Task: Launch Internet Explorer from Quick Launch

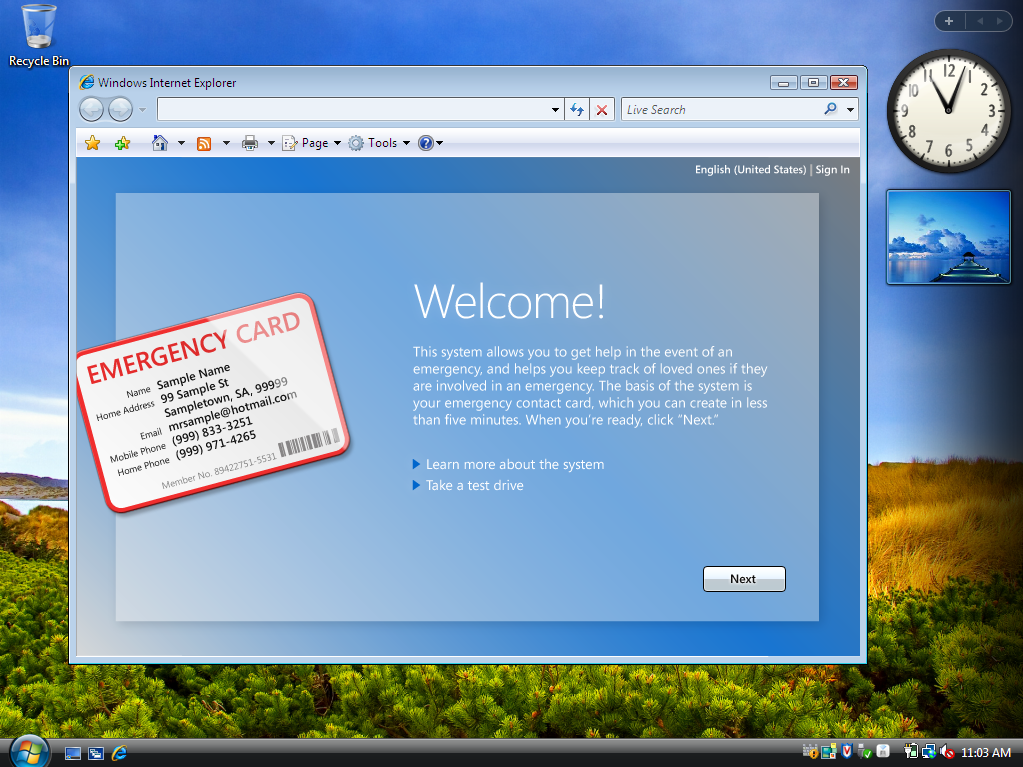Action: coord(119,753)
